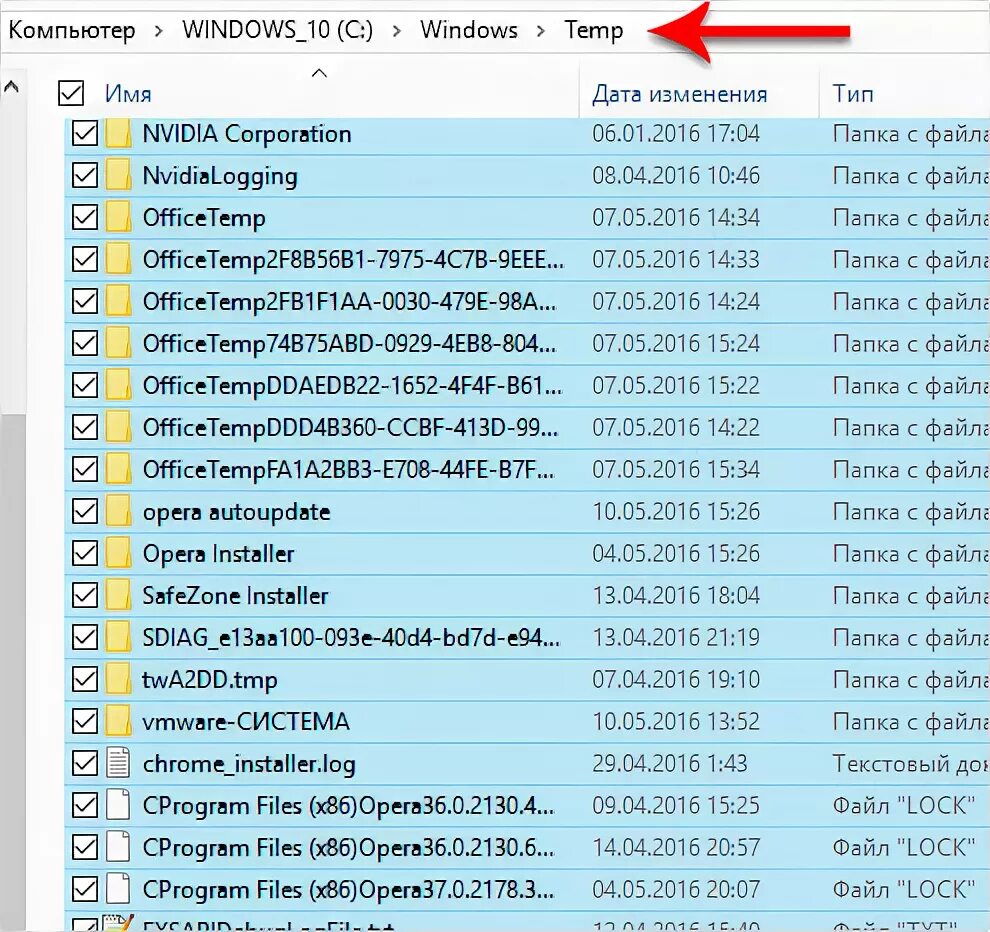Image resolution: width=990 pixels, height=932 pixels.
Task: Click the vmware-СИСТЕМА folder icon
Action: [118, 722]
